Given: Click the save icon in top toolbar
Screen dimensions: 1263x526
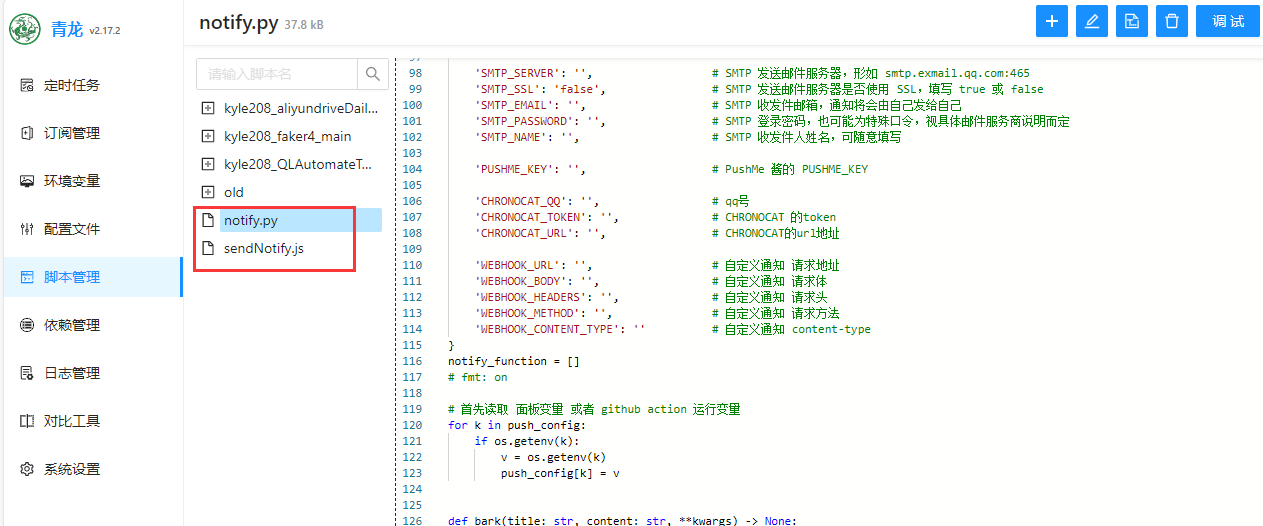Looking at the screenshot, I should 1131,21.
